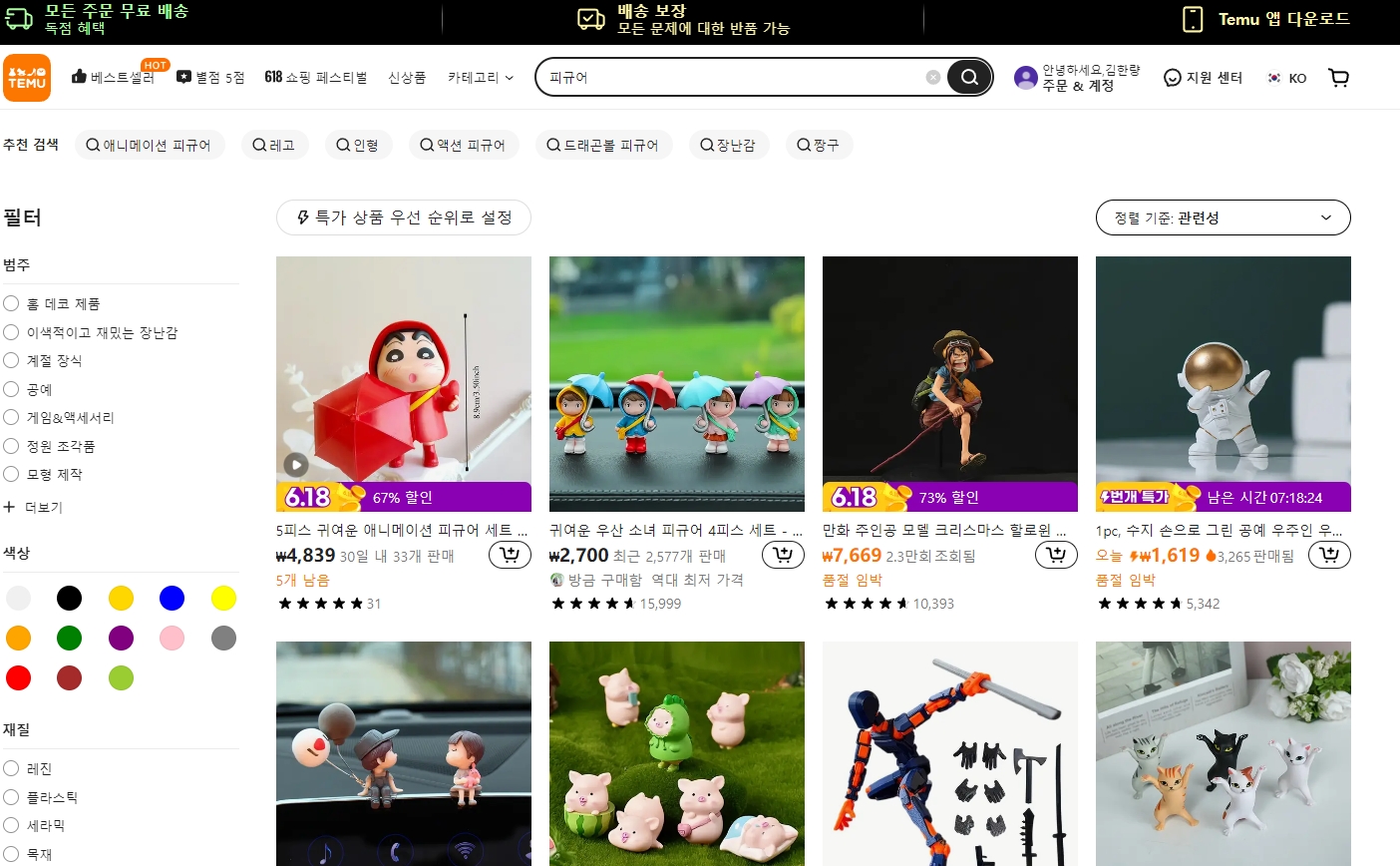
Task: Click the thumbs-up bestseller icon
Action: pos(80,77)
